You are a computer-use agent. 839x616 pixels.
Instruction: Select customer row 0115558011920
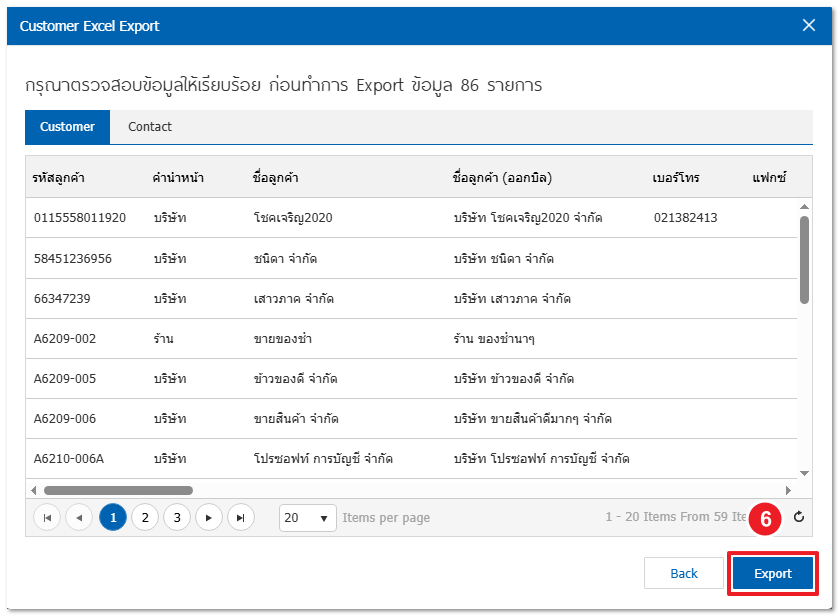pyautogui.click(x=80, y=218)
